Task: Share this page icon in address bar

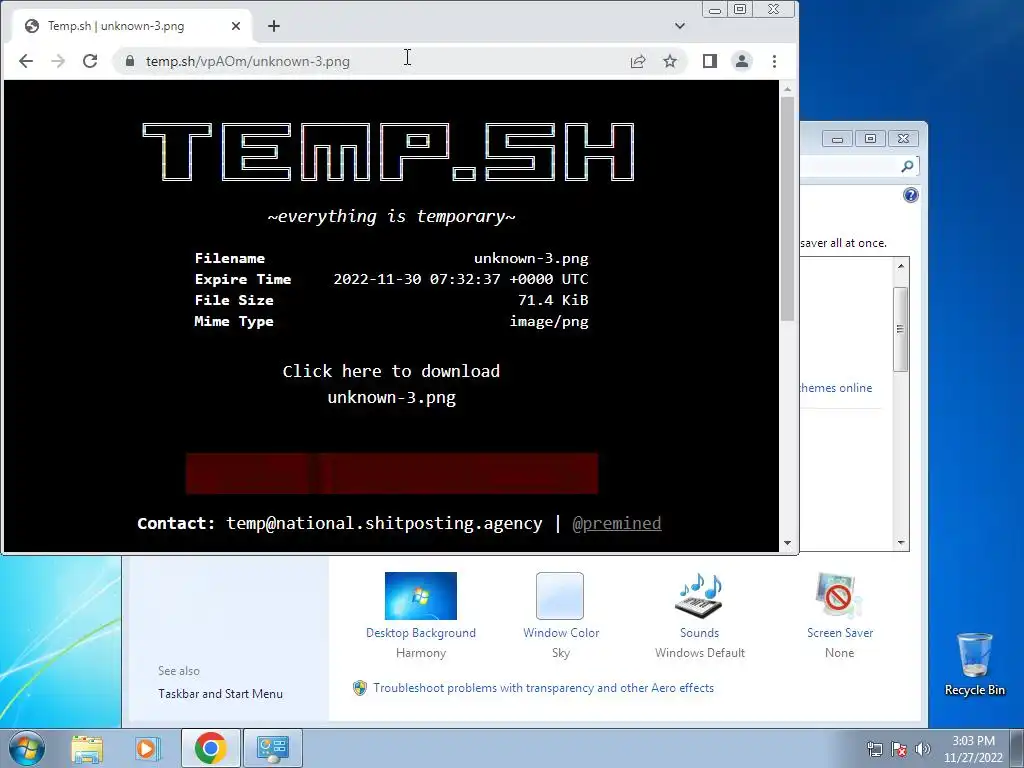Action: [638, 61]
